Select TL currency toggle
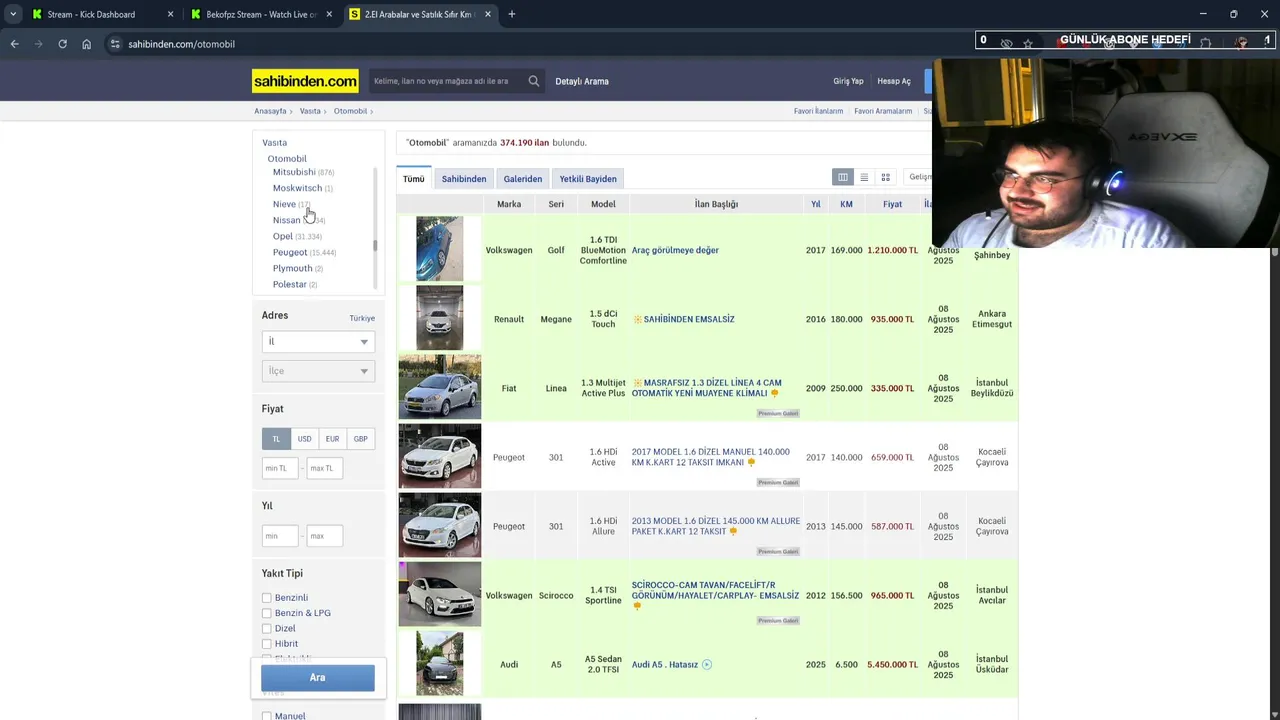 [277, 439]
